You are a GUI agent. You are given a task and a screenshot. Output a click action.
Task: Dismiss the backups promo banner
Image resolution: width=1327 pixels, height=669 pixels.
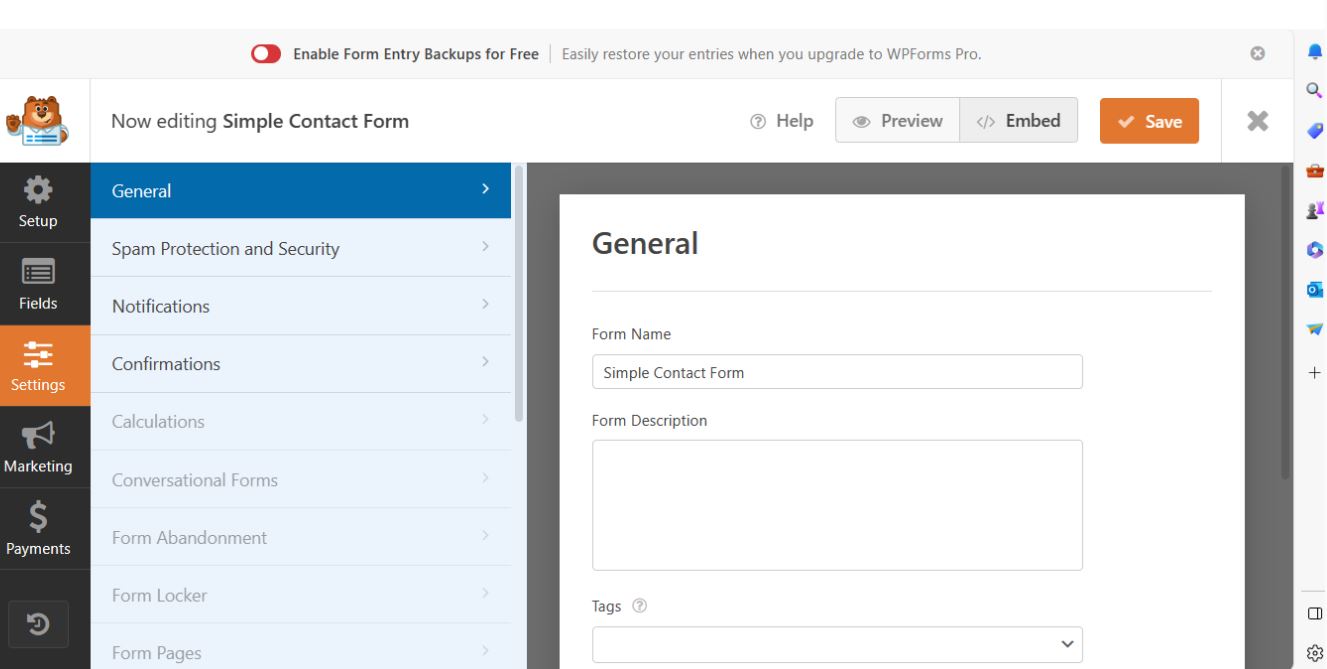click(x=1256, y=53)
